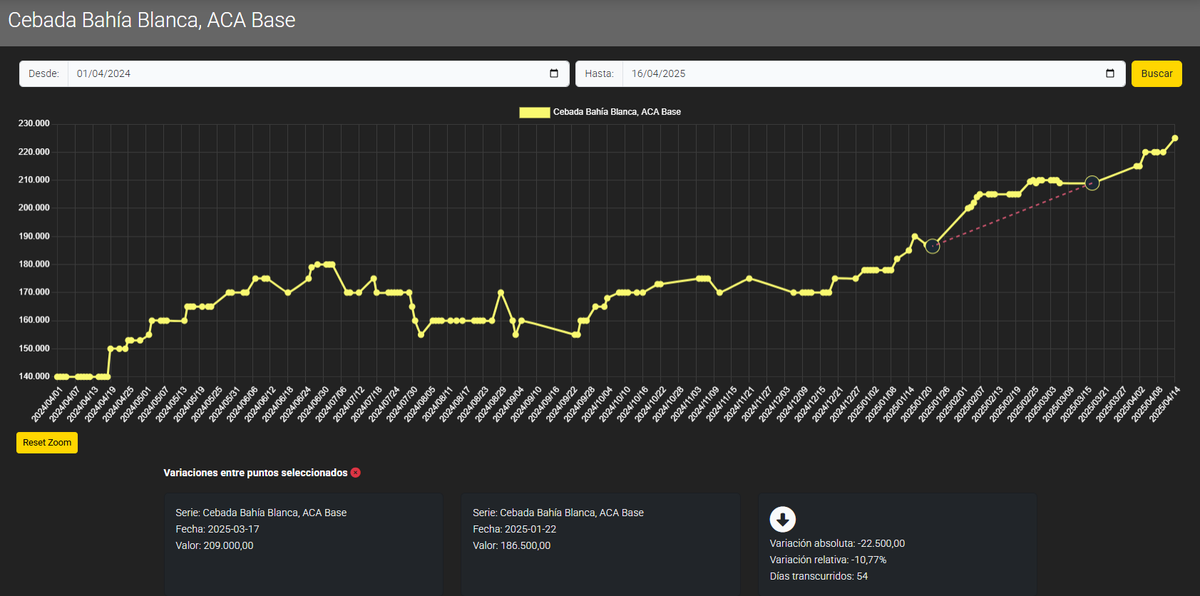Open the Hasta date calendar picker icon
The width and height of the screenshot is (1200, 596).
(1110, 74)
